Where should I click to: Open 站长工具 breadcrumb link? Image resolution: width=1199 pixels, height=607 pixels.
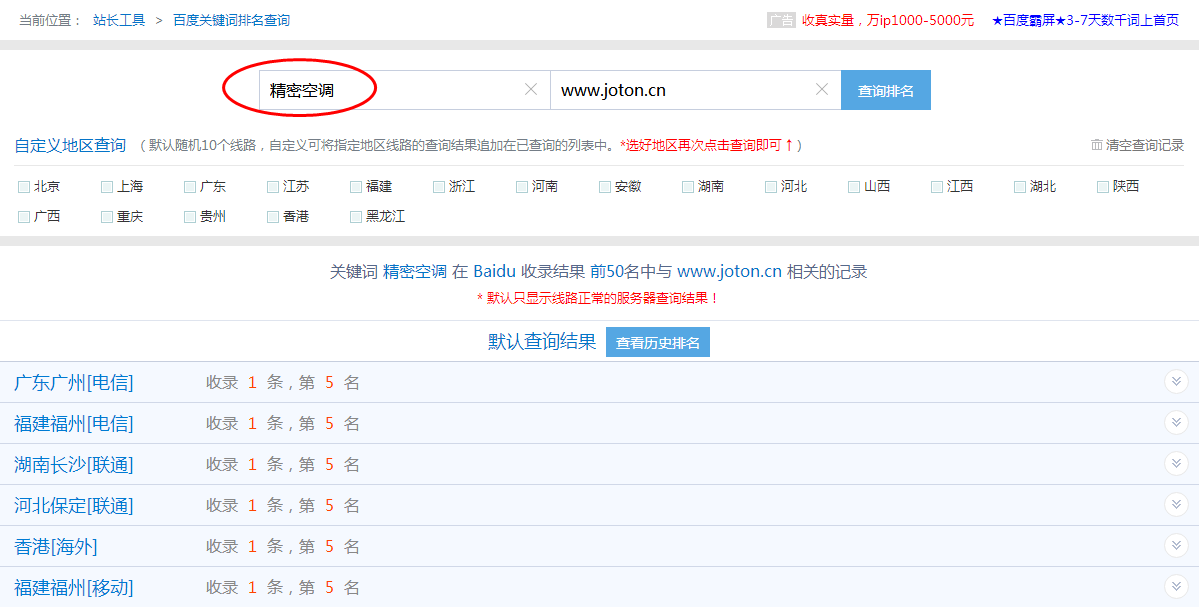click(119, 20)
